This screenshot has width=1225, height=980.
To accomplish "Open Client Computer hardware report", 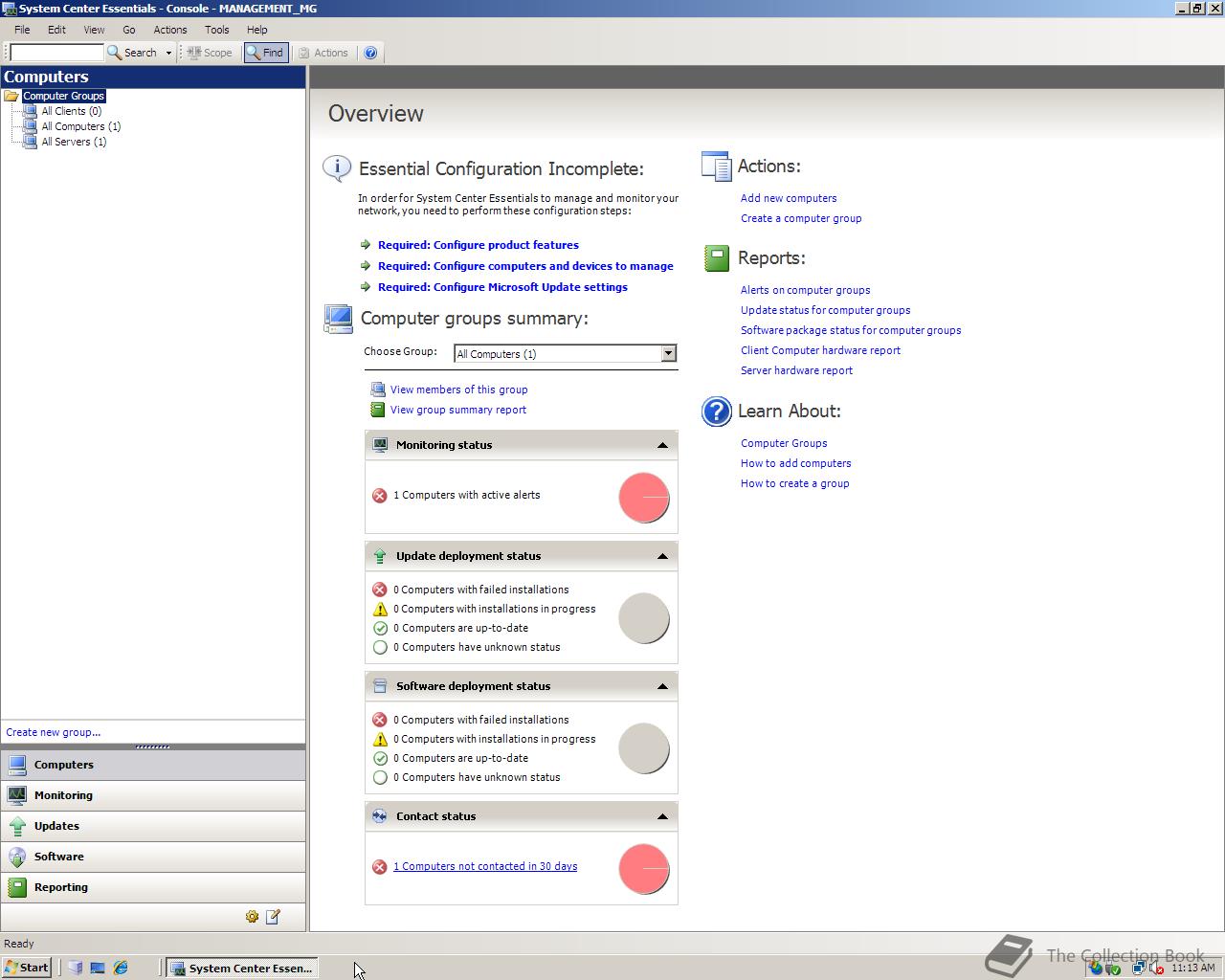I will 820,350.
